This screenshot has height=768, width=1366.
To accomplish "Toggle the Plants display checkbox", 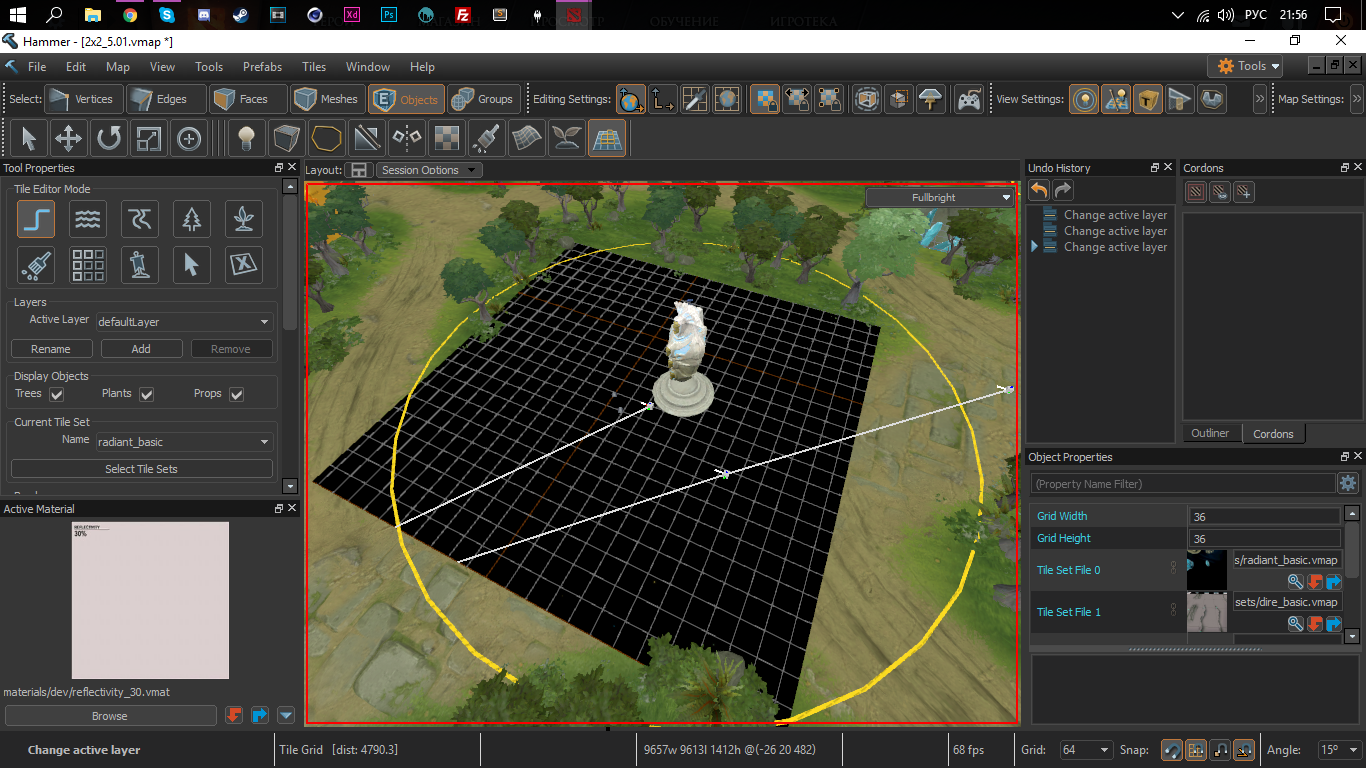I will tap(147, 395).
